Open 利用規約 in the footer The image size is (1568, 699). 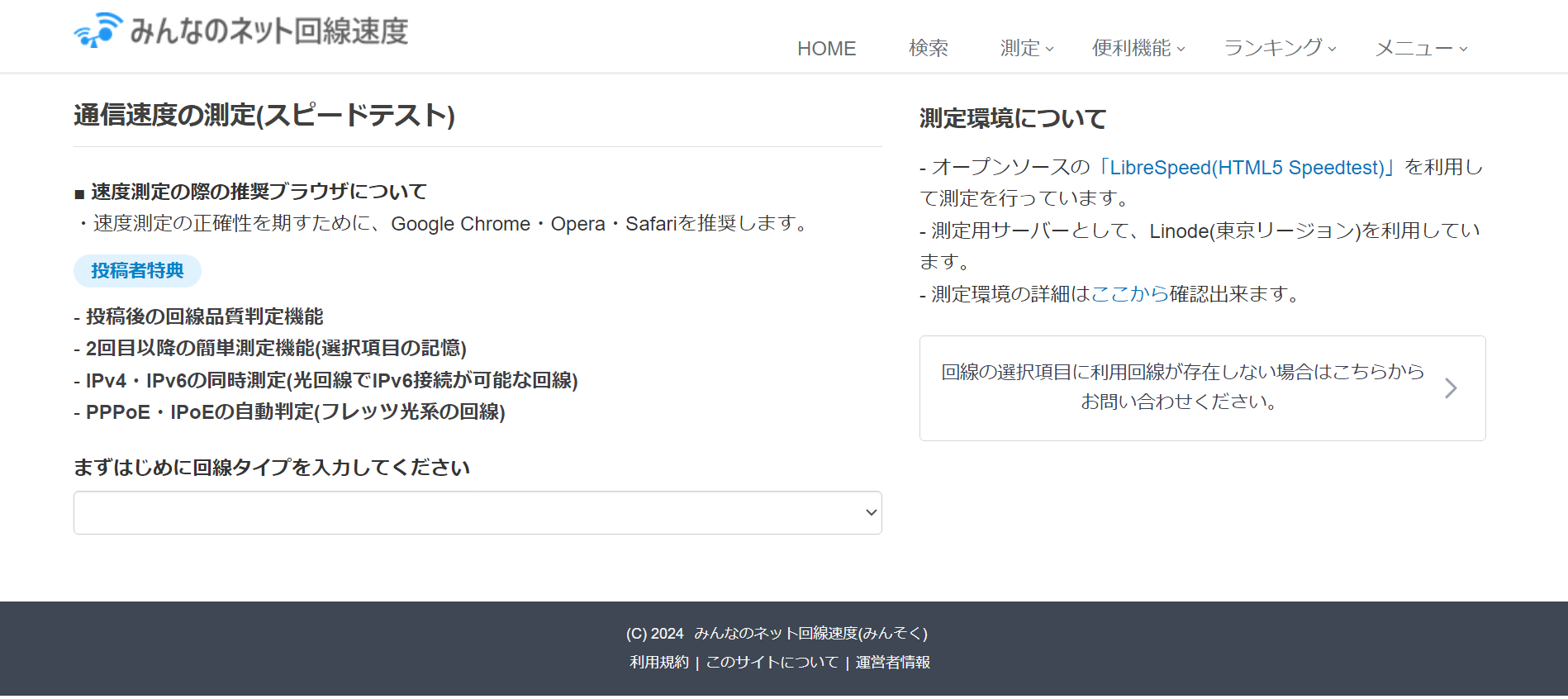(x=658, y=663)
